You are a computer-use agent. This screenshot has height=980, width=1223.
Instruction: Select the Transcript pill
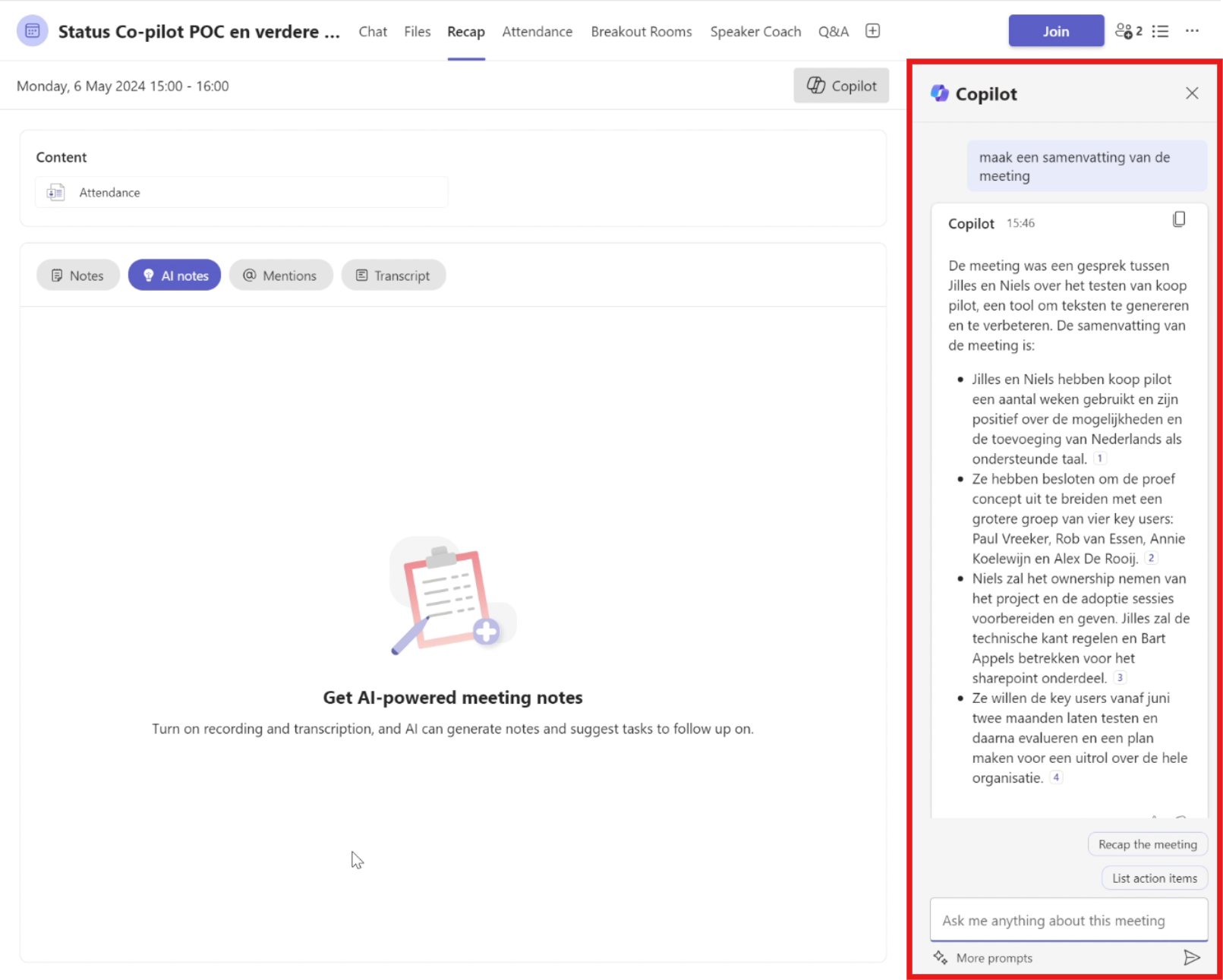click(x=393, y=276)
